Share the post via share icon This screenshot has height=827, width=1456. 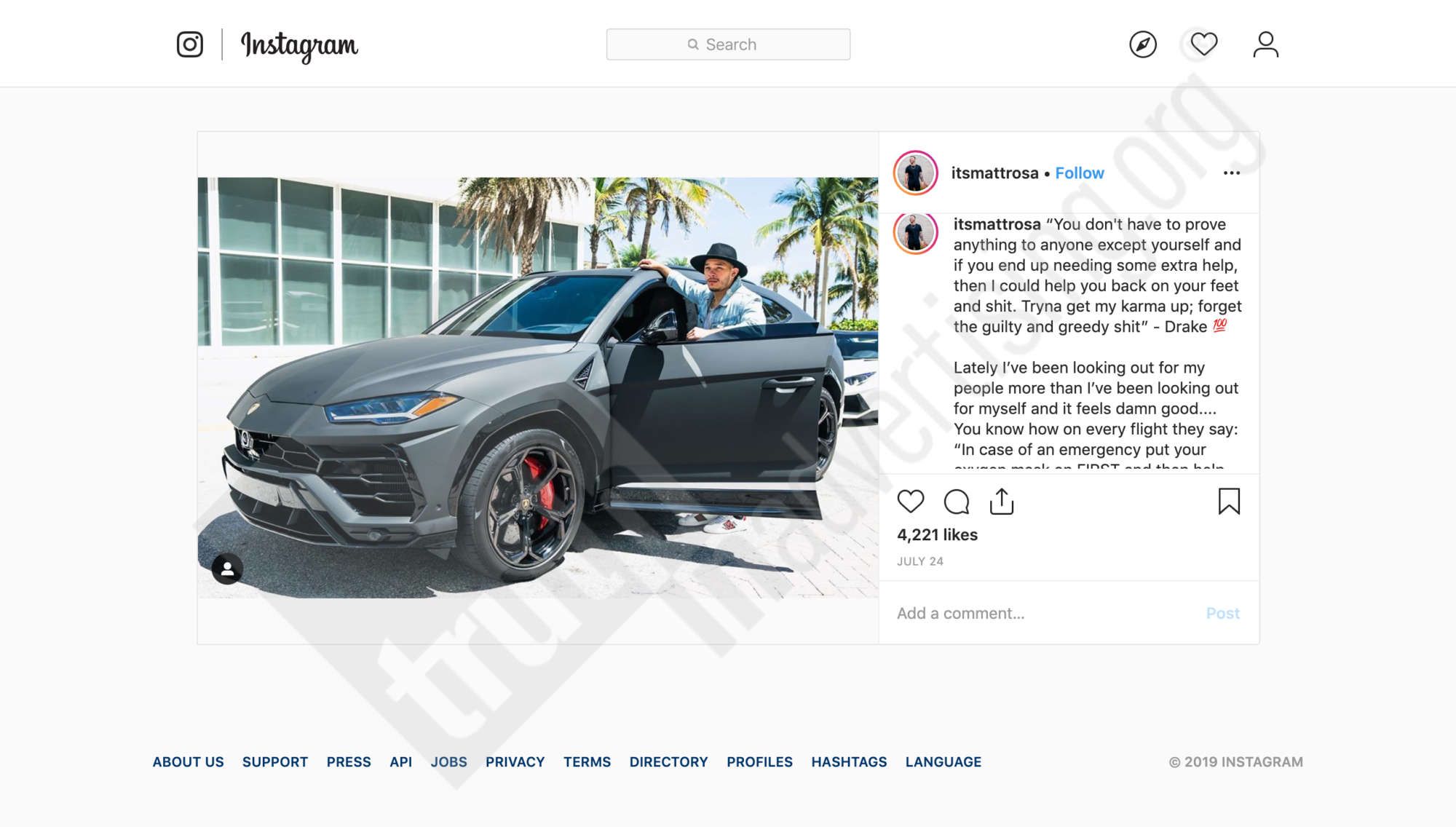[1002, 501]
